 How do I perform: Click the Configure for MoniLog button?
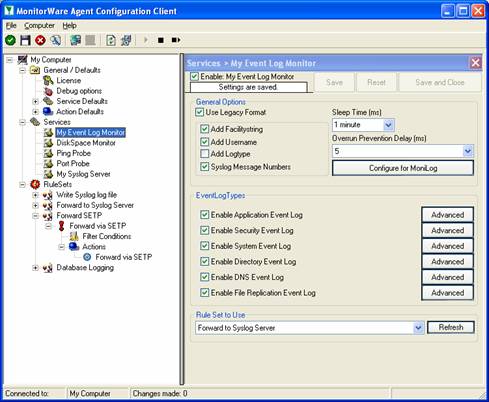tap(403, 168)
